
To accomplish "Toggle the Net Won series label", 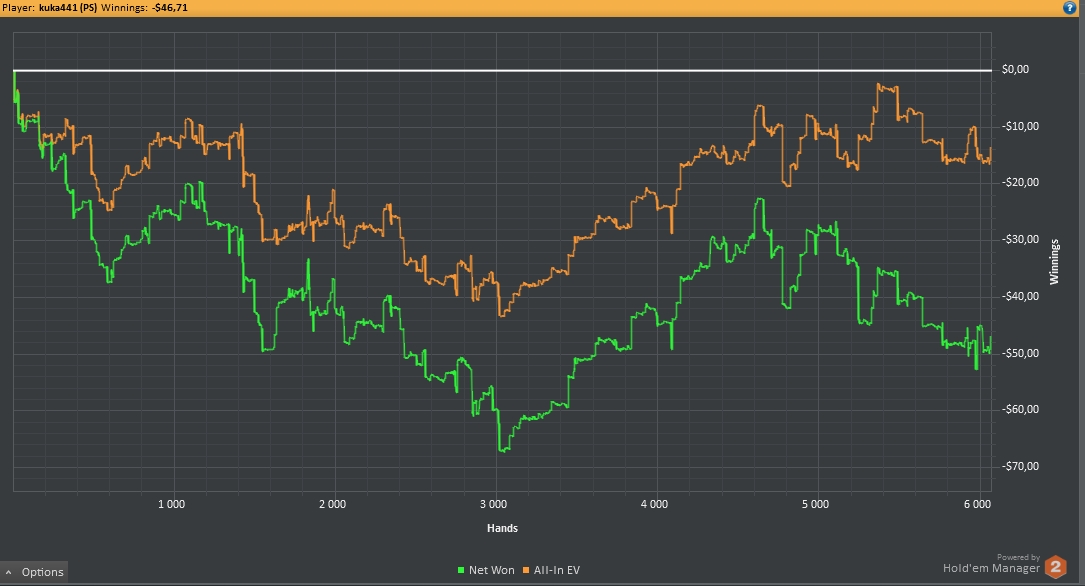I will (x=491, y=570).
